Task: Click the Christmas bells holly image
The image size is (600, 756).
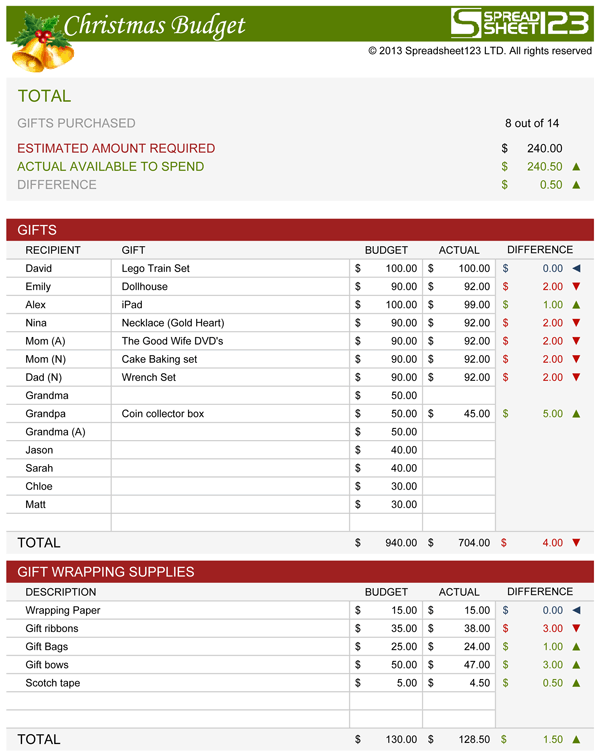Action: 42,42
